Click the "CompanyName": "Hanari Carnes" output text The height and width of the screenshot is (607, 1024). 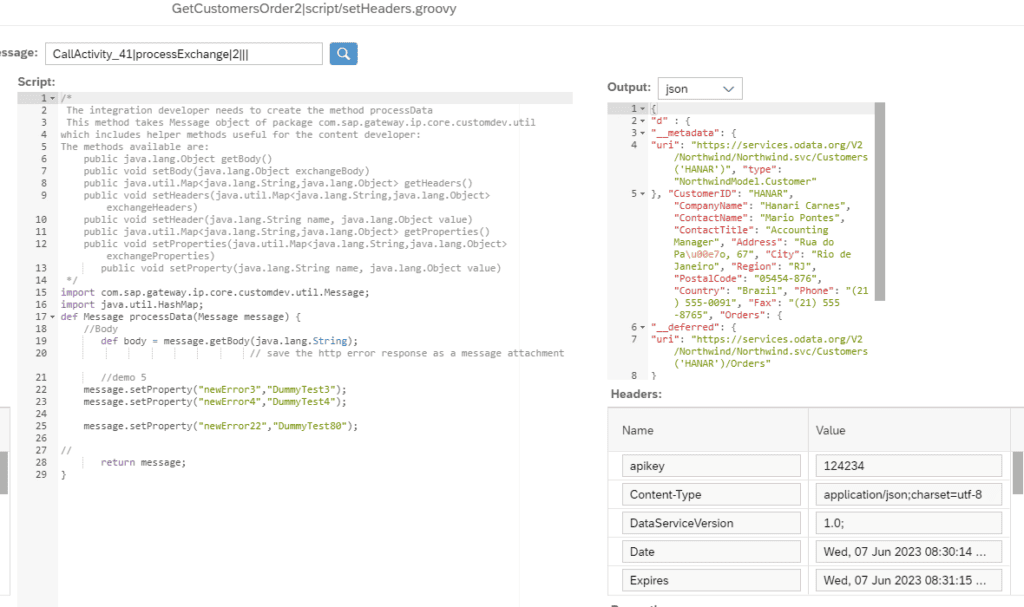[762, 206]
